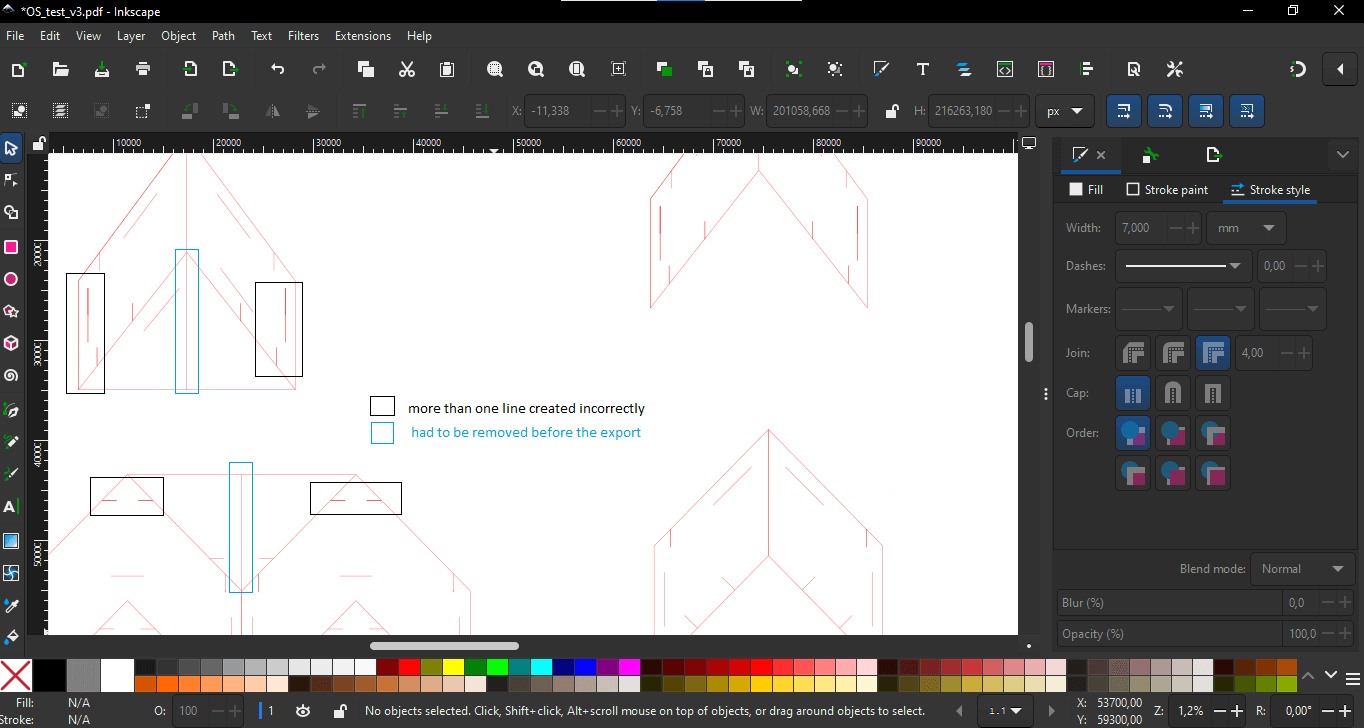Open the Dashes pattern dropdown
The width and height of the screenshot is (1364, 728).
coord(1183,266)
